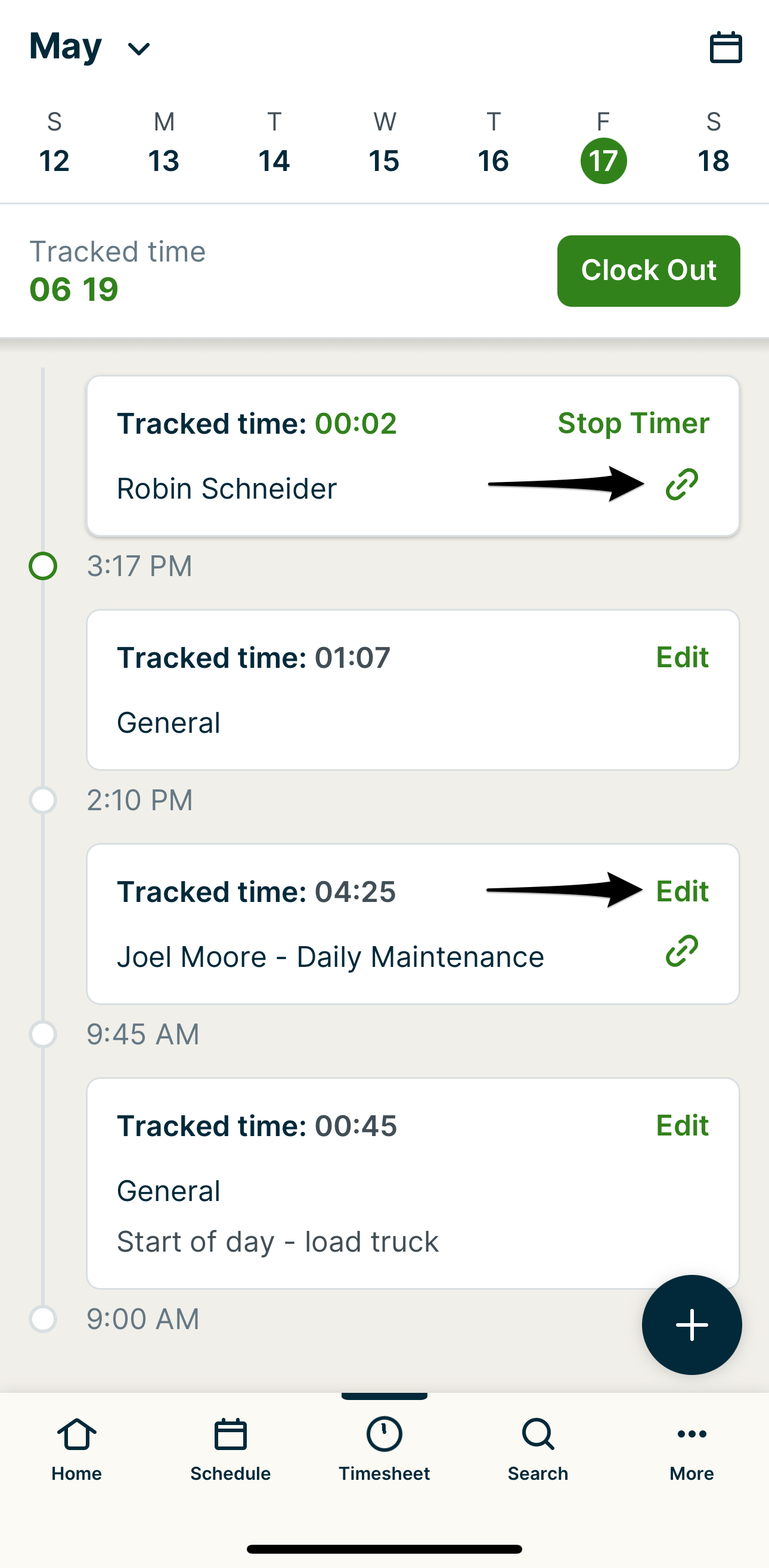Tap the 3:17 PM timeline marker

click(44, 566)
